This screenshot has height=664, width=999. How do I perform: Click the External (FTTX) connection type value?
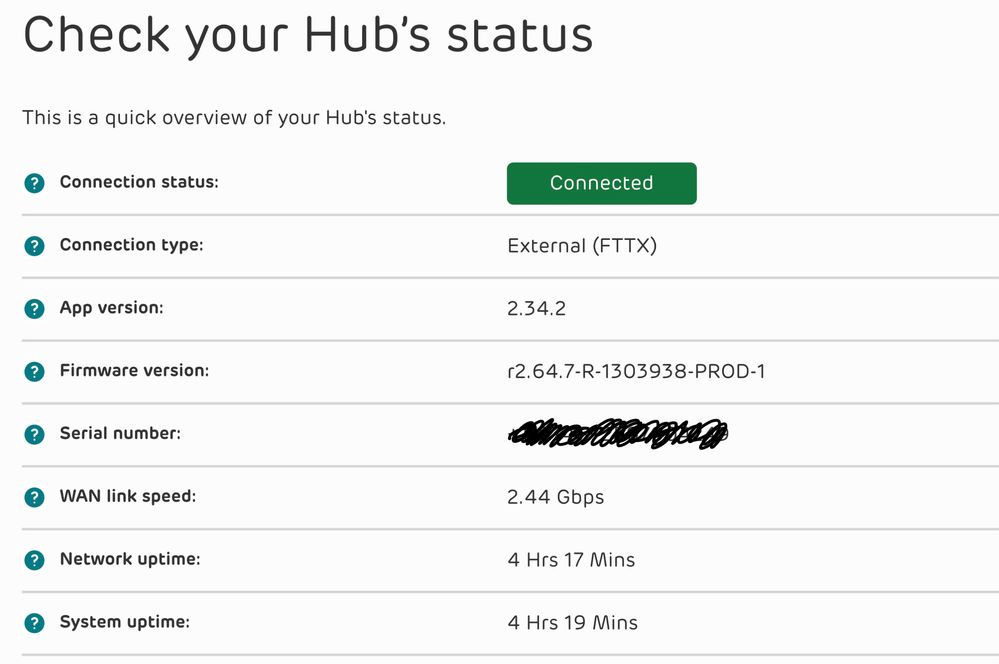pyautogui.click(x=582, y=245)
